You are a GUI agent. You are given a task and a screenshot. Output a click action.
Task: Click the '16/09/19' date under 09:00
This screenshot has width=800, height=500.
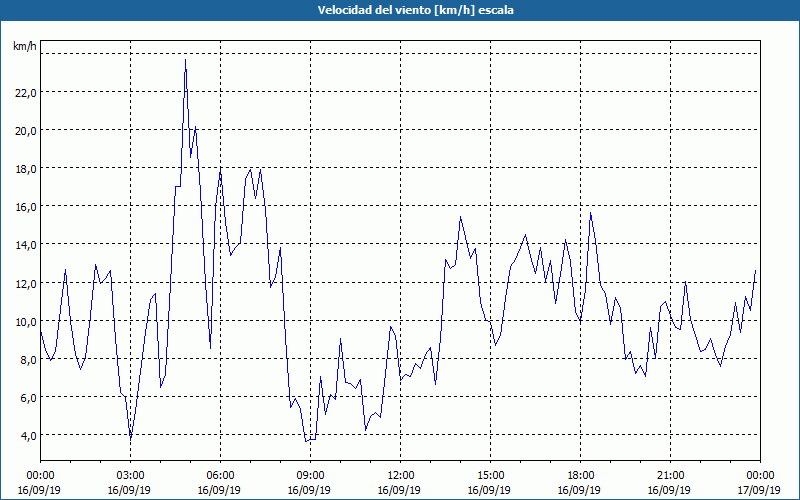point(309,490)
